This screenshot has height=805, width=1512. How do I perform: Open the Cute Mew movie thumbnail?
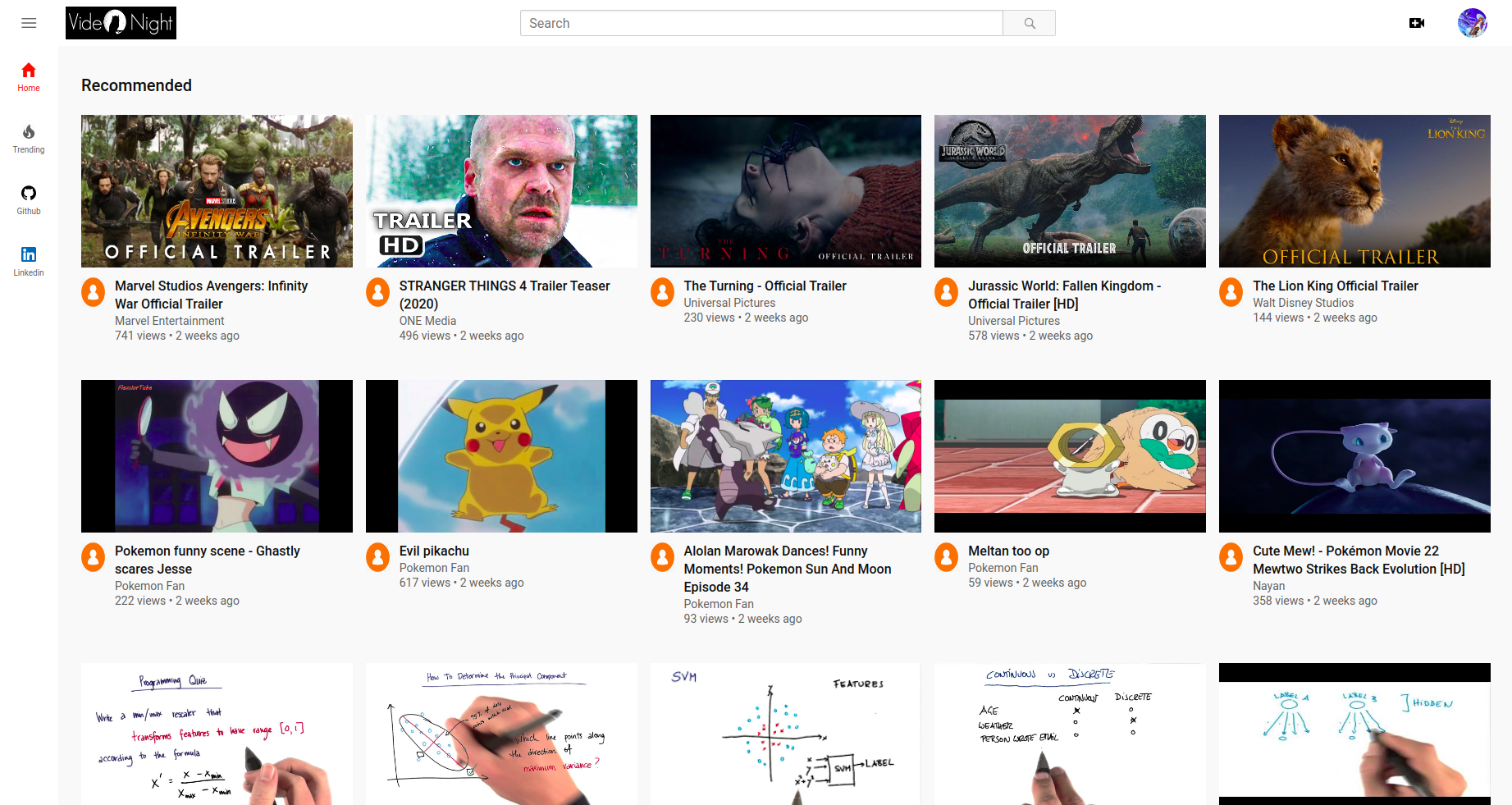tap(1354, 456)
